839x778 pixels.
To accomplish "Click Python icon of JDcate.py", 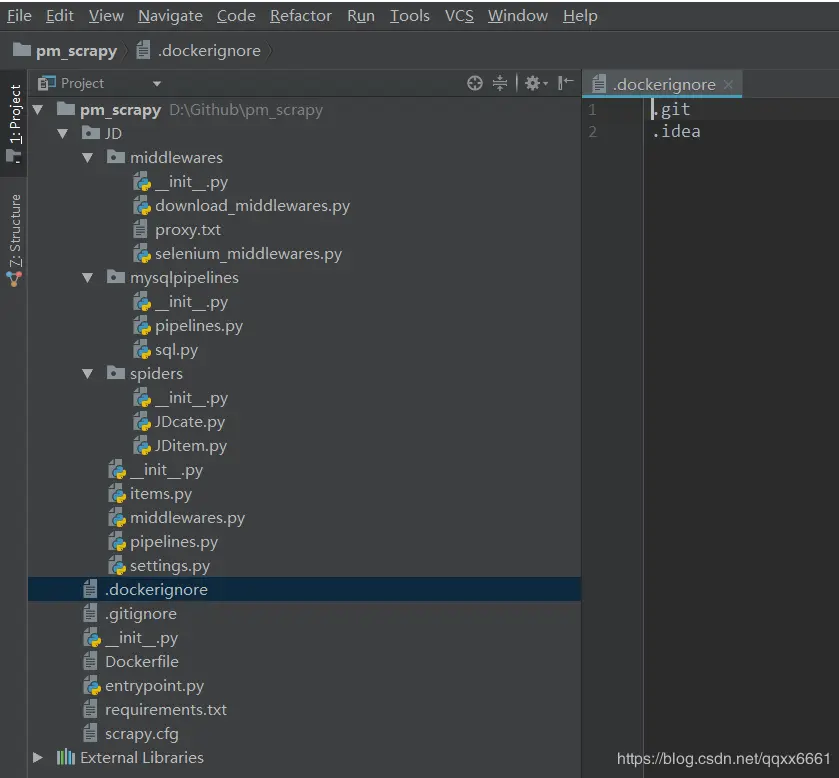I will pyautogui.click(x=142, y=422).
